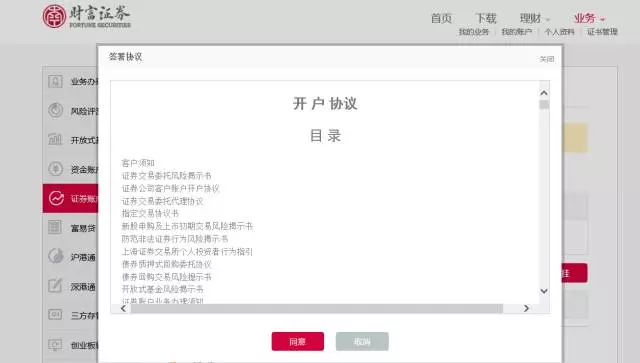Click the 开户协议 heading
This screenshot has height=363, width=640.
pos(325,104)
